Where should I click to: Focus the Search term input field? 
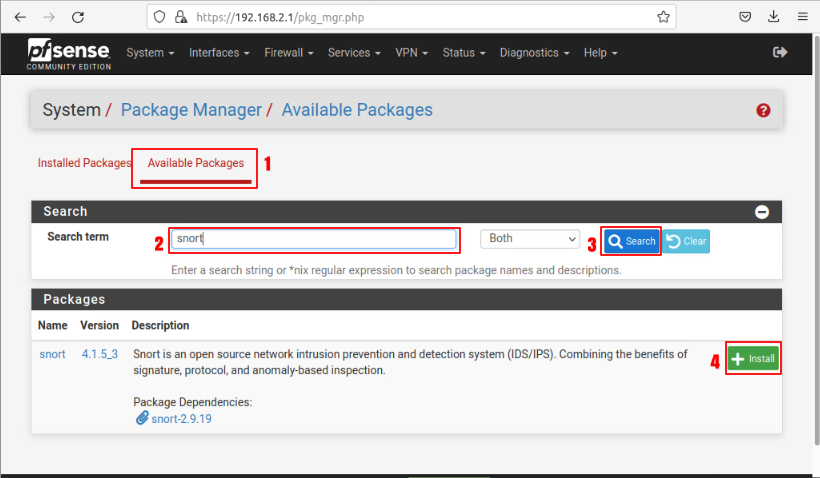click(x=314, y=239)
